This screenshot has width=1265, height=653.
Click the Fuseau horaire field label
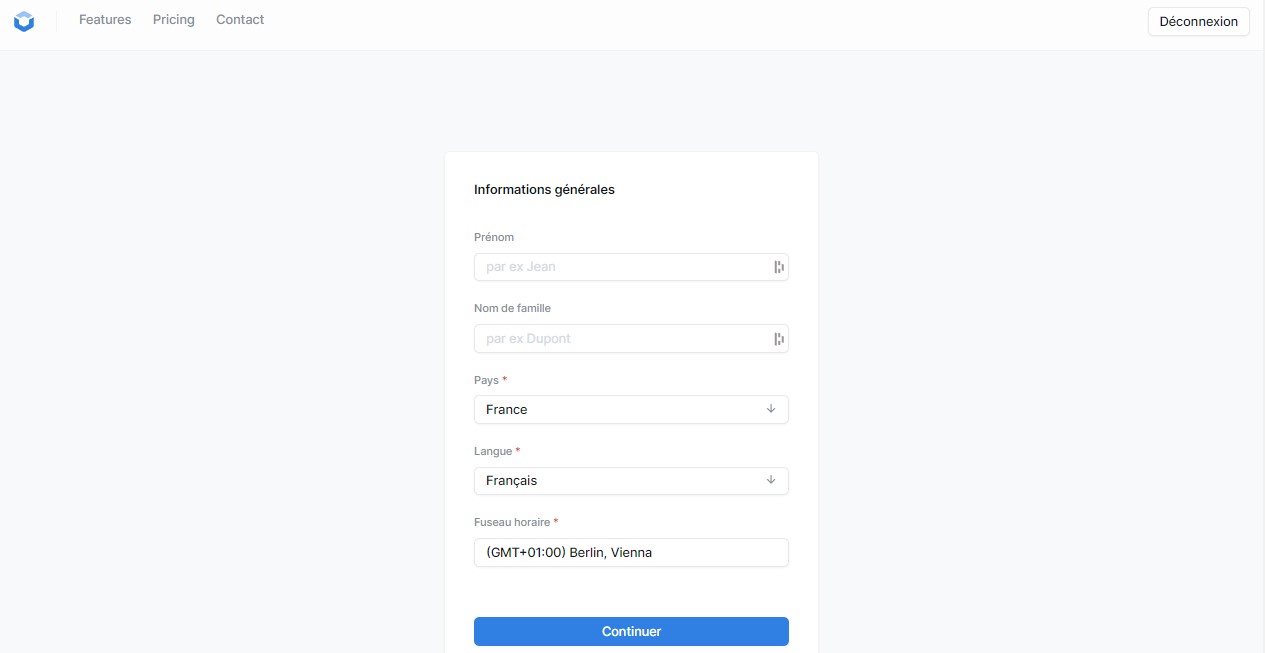512,522
